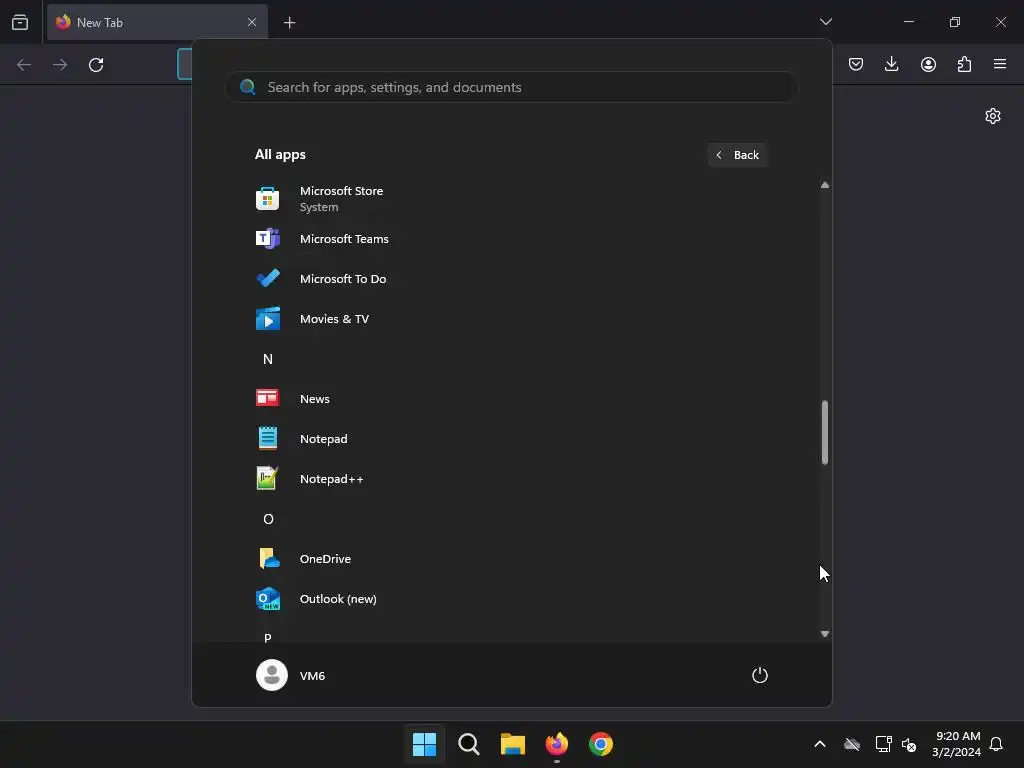Open a new Firefox tab

coord(289,23)
